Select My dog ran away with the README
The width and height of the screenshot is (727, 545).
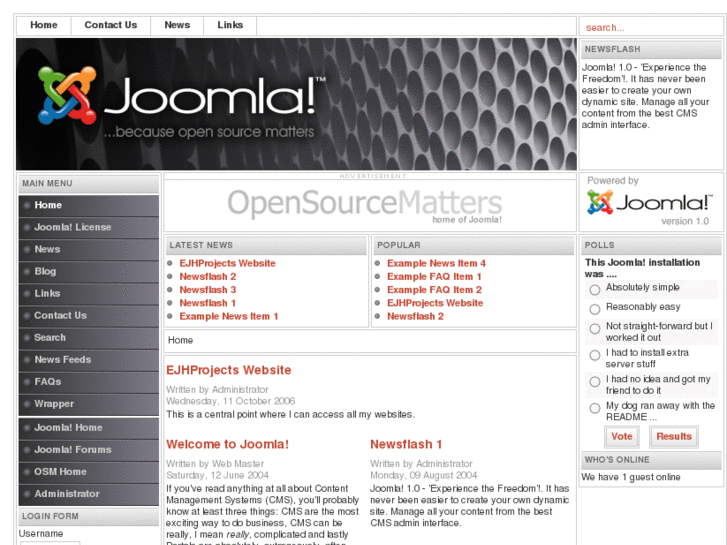595,408
